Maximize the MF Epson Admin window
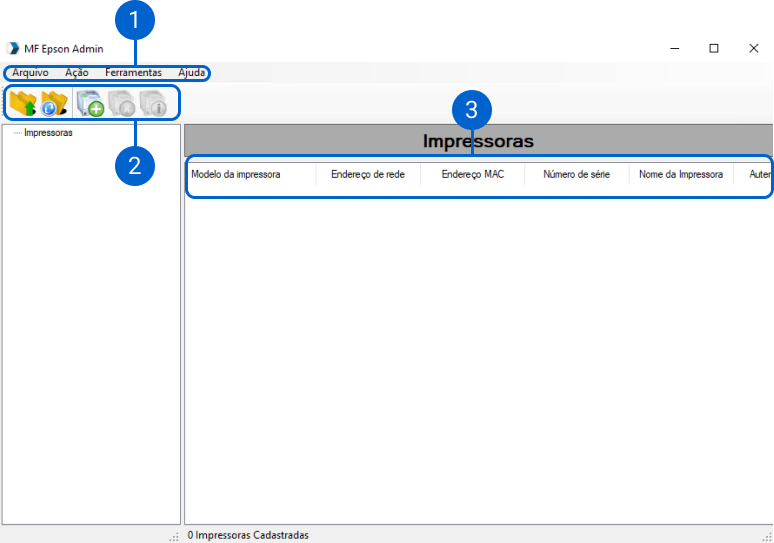Image resolution: width=774 pixels, height=543 pixels. pos(714,48)
